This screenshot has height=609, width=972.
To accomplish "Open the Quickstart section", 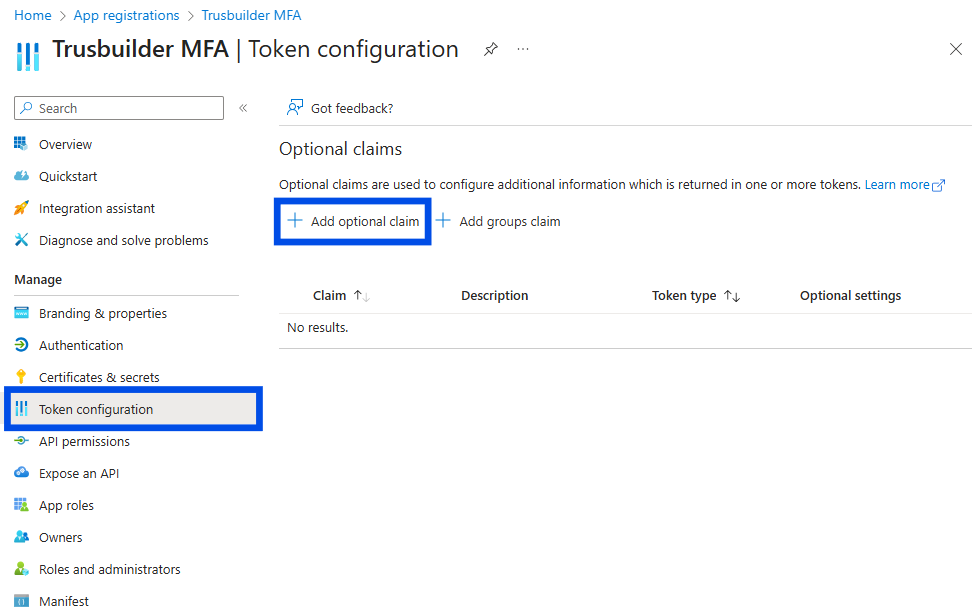I will (x=66, y=175).
